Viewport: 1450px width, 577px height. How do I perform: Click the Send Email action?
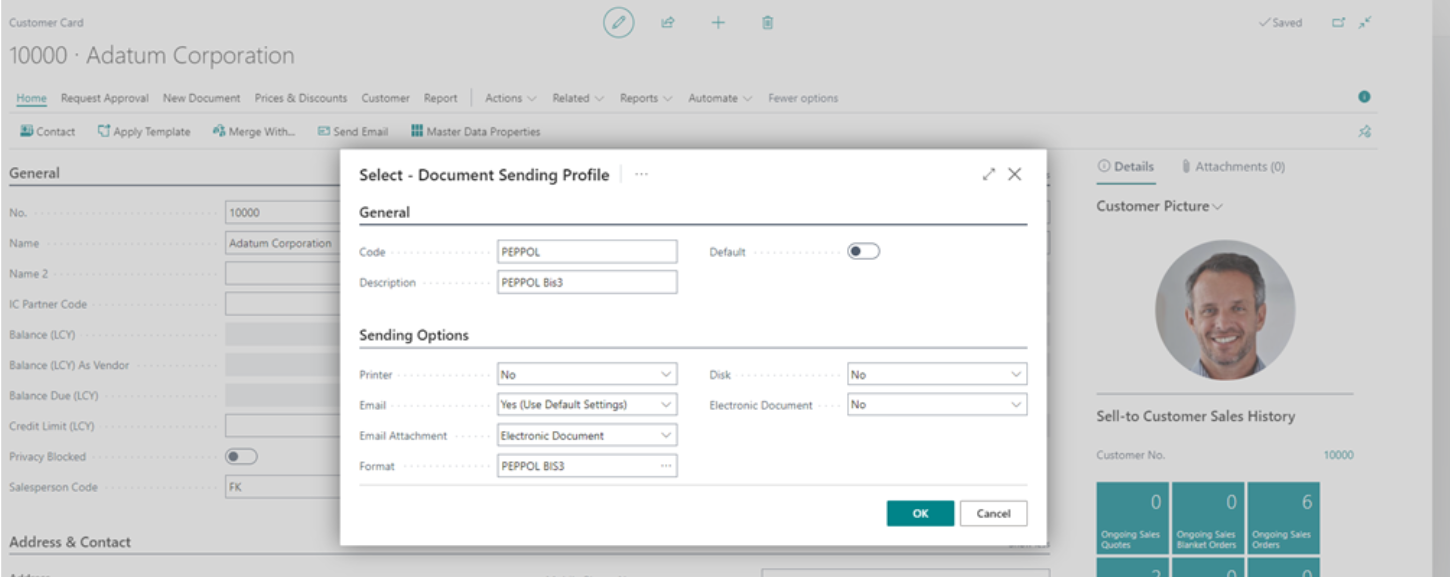click(353, 131)
